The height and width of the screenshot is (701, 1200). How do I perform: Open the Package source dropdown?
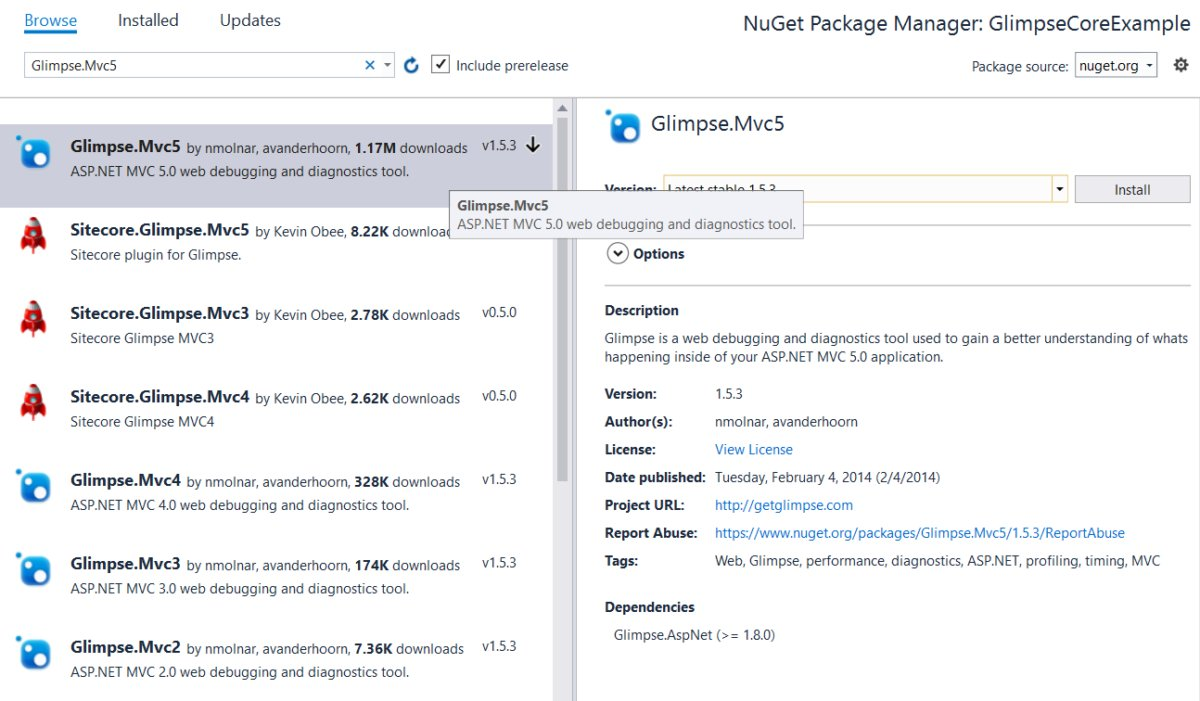click(1115, 65)
